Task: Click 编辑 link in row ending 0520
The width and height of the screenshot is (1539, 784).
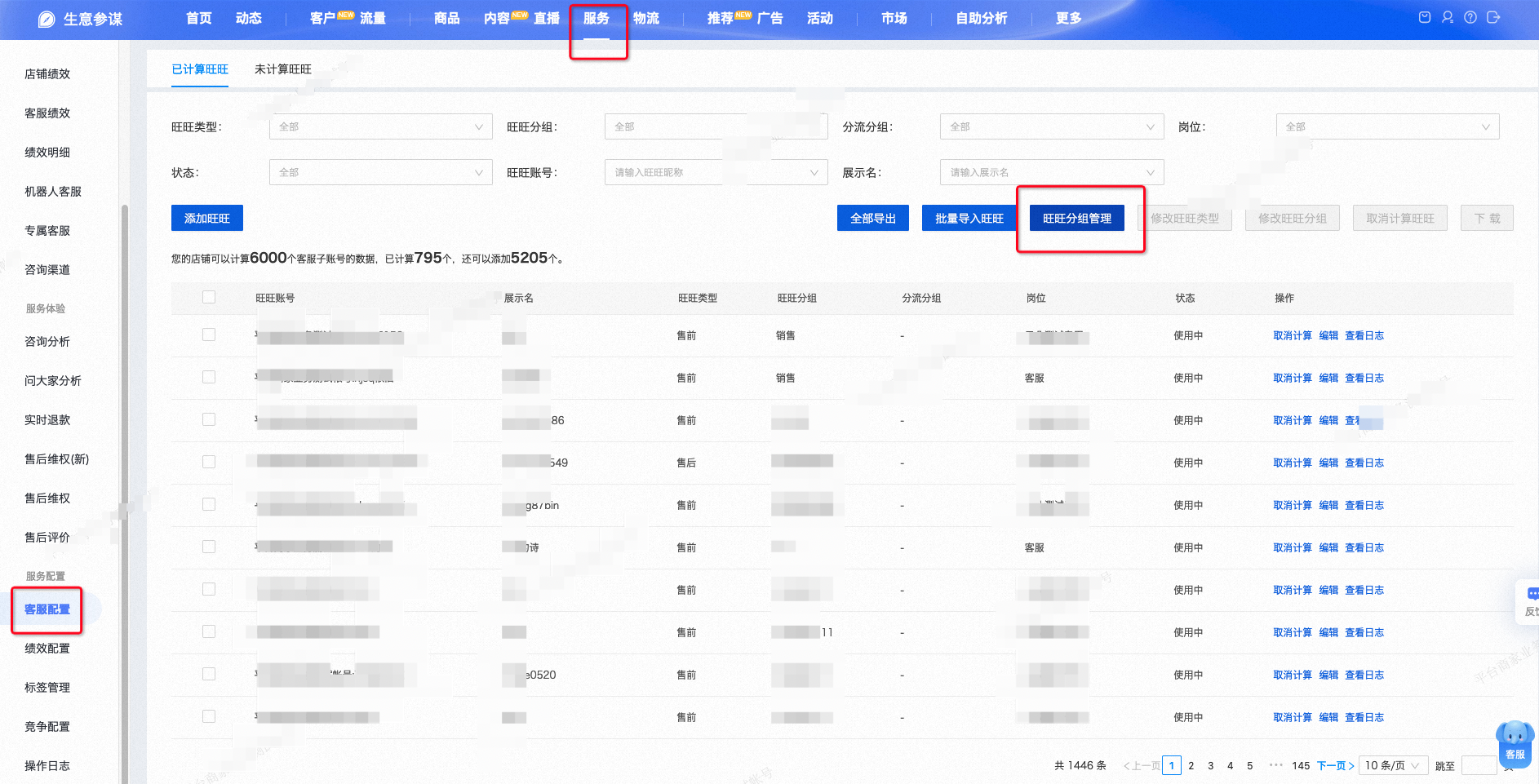Action: coord(1328,675)
